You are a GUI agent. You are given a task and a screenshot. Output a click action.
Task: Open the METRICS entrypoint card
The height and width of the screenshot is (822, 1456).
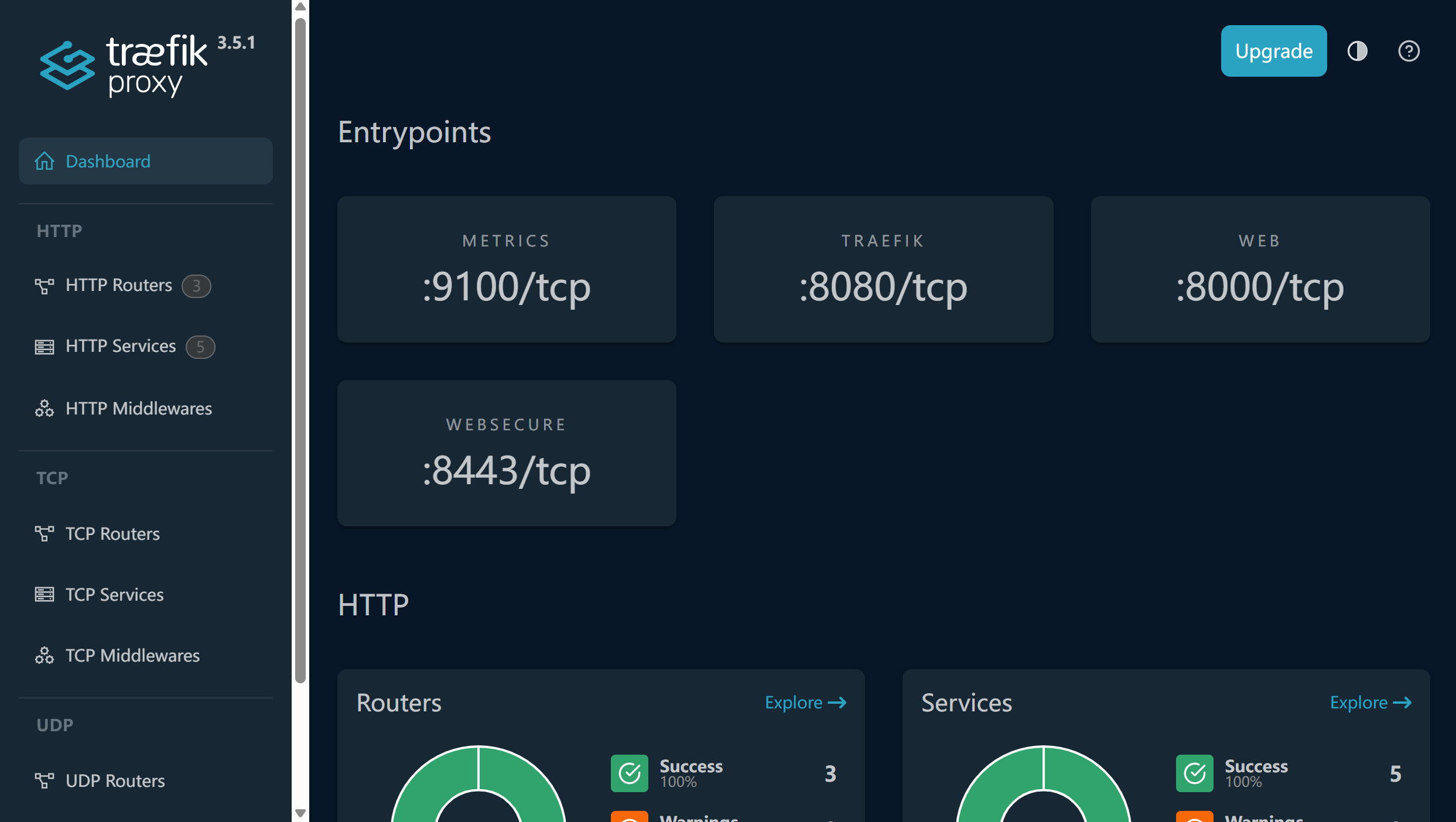[x=506, y=270]
